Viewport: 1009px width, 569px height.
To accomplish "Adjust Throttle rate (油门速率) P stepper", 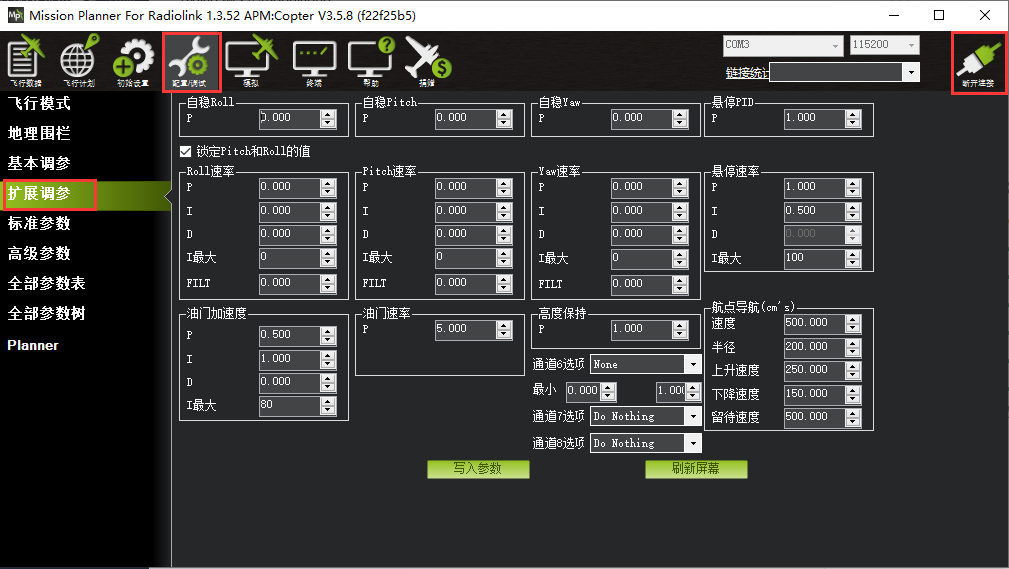I will 504,330.
